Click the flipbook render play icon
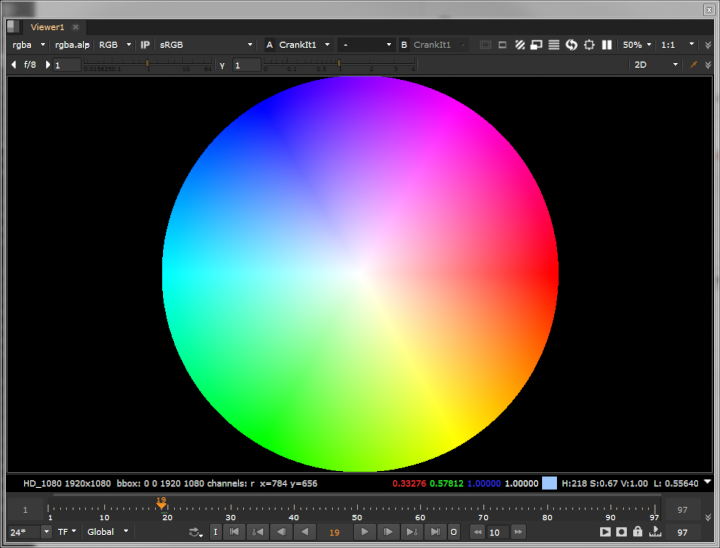Viewport: 720px width, 548px height. point(606,532)
